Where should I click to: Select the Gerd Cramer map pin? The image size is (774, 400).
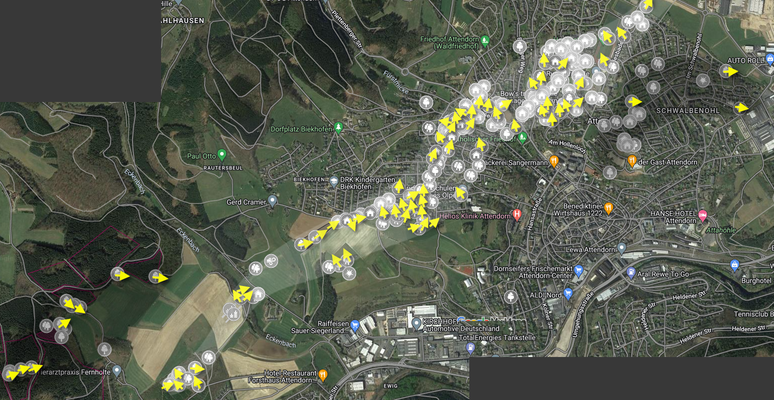tap(272, 201)
